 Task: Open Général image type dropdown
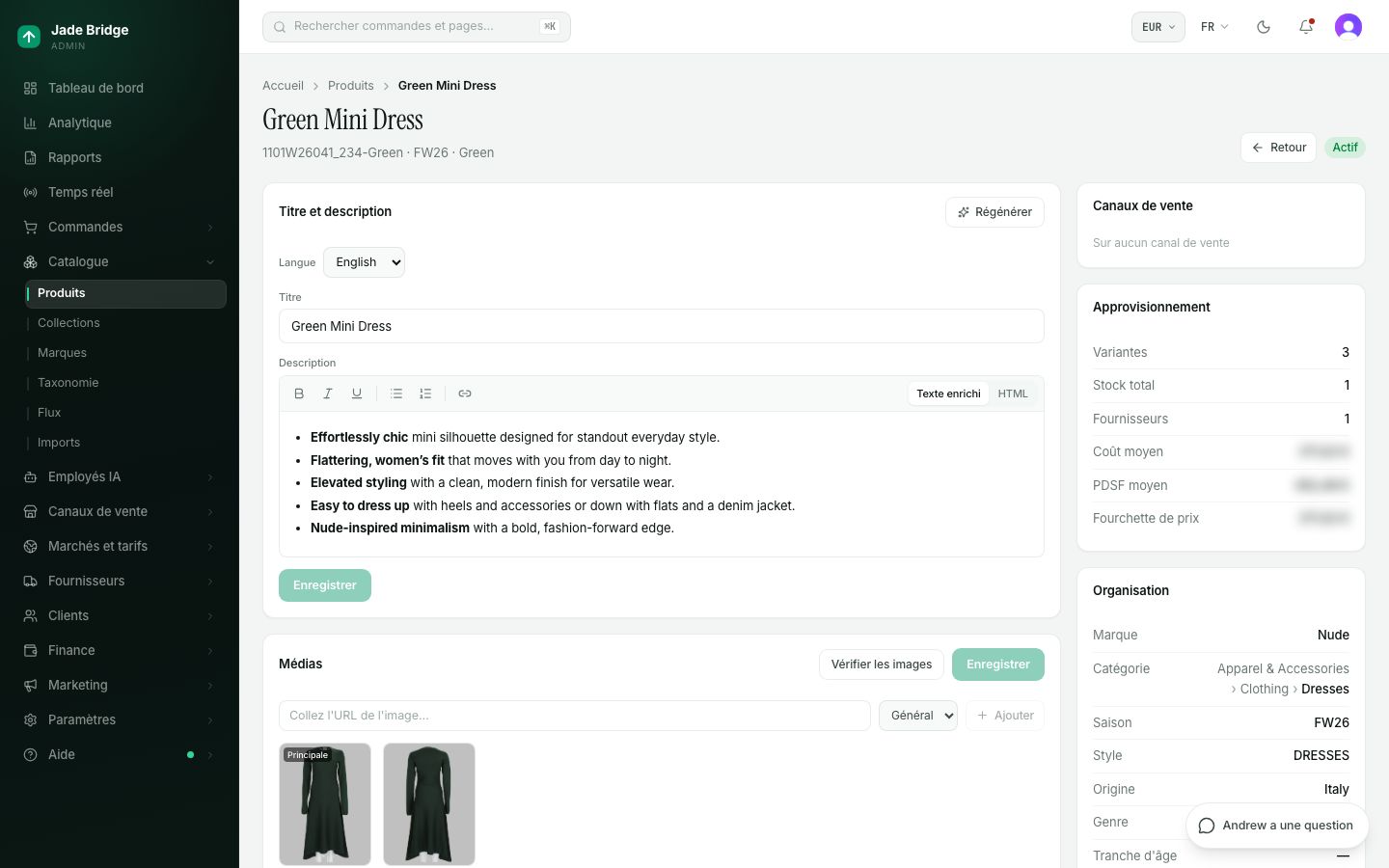click(x=918, y=716)
